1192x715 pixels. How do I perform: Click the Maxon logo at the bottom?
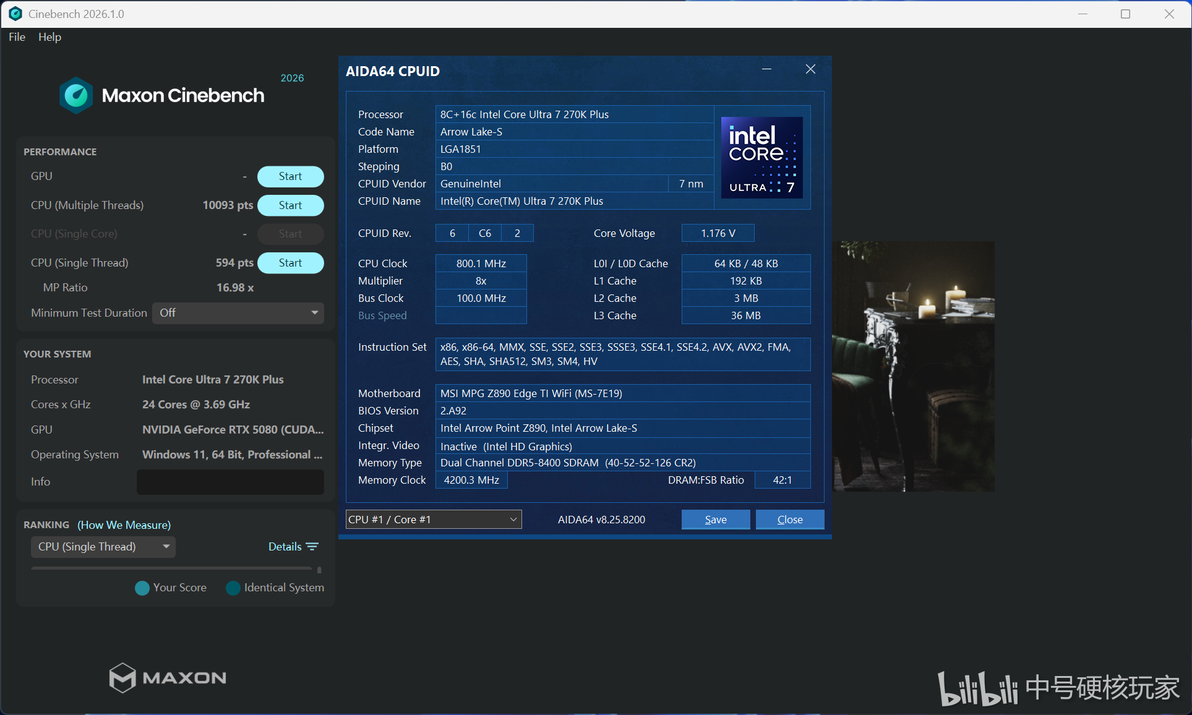[168, 678]
